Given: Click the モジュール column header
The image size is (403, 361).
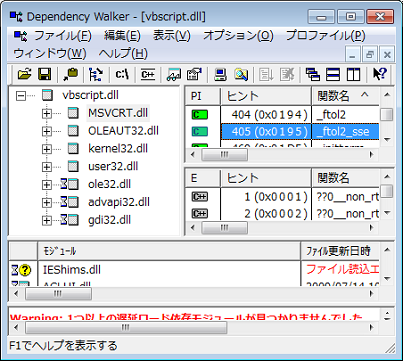Looking at the screenshot, I should tap(169, 251).
